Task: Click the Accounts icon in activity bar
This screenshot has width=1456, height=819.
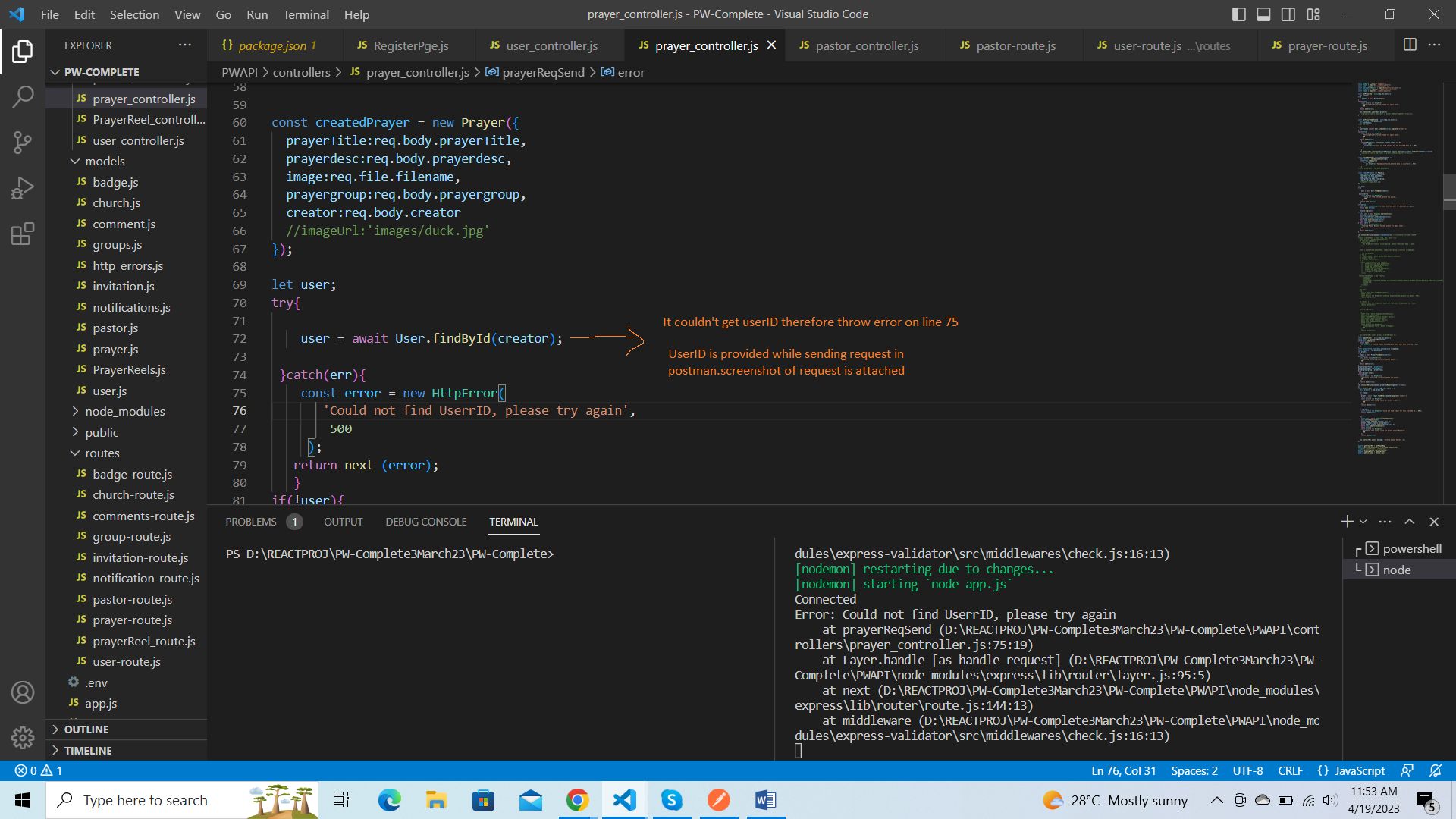Action: (x=23, y=692)
